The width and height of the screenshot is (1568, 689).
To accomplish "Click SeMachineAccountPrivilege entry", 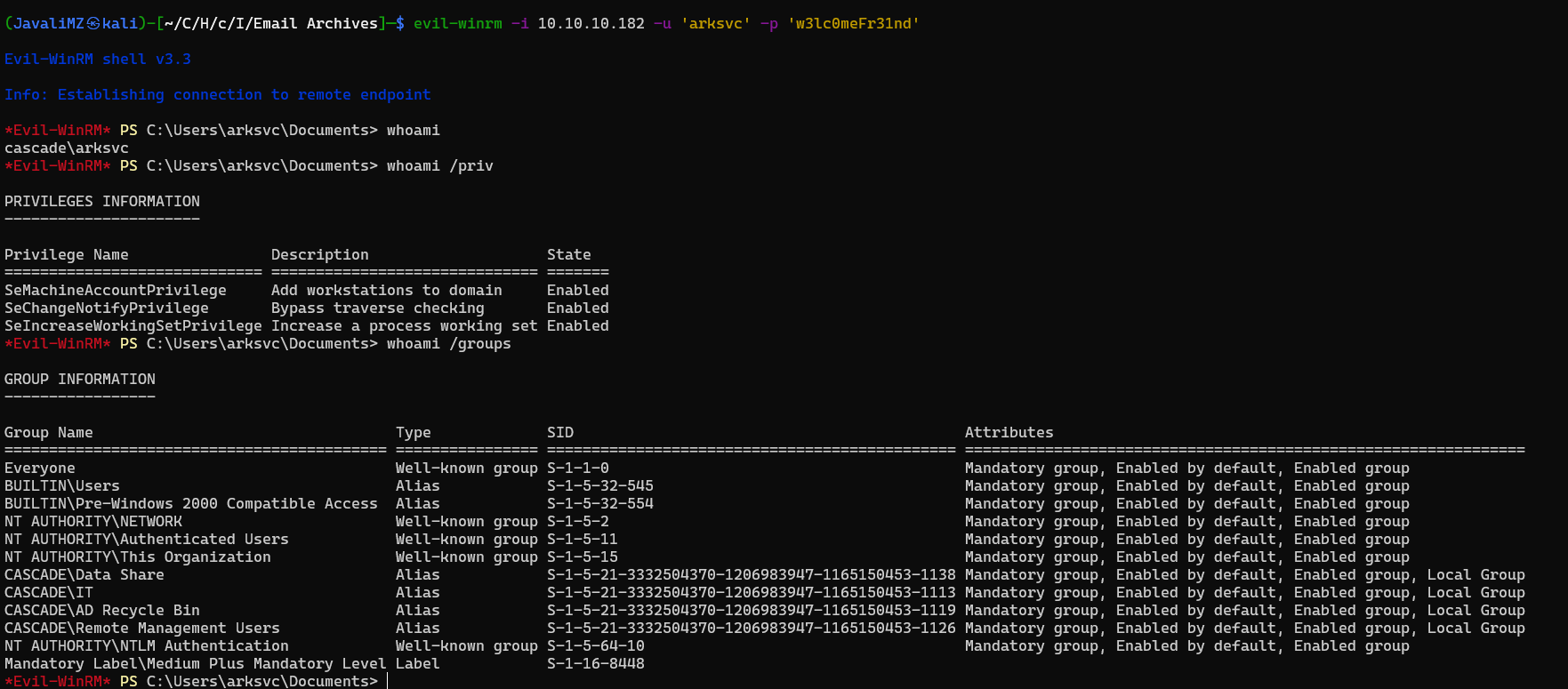I will pyautogui.click(x=116, y=290).
